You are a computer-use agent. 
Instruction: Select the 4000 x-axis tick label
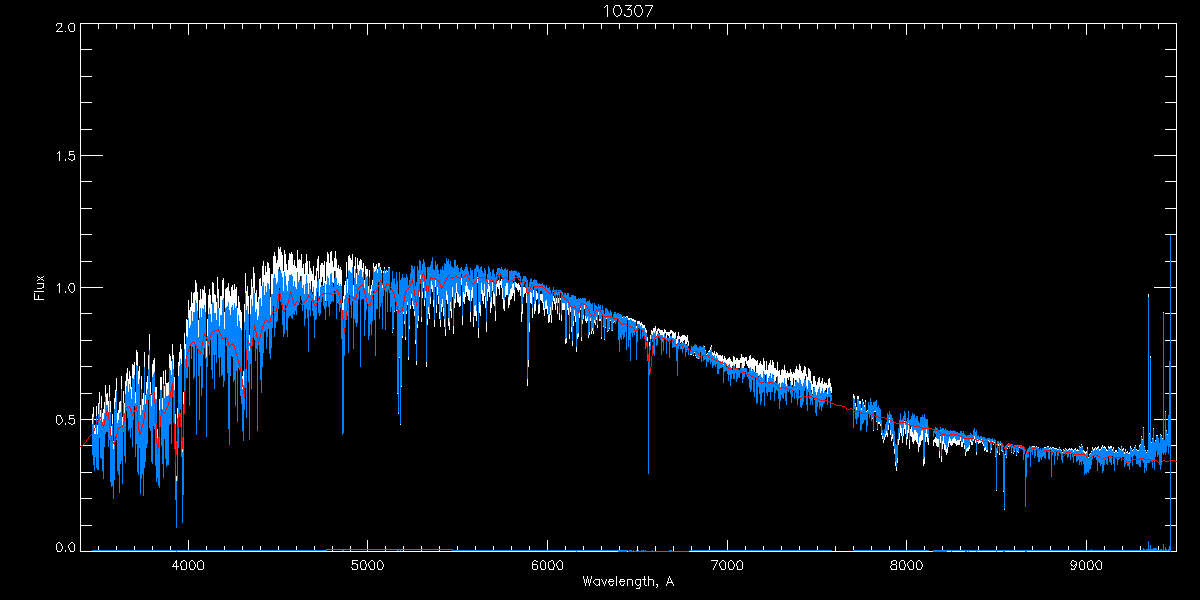188,565
